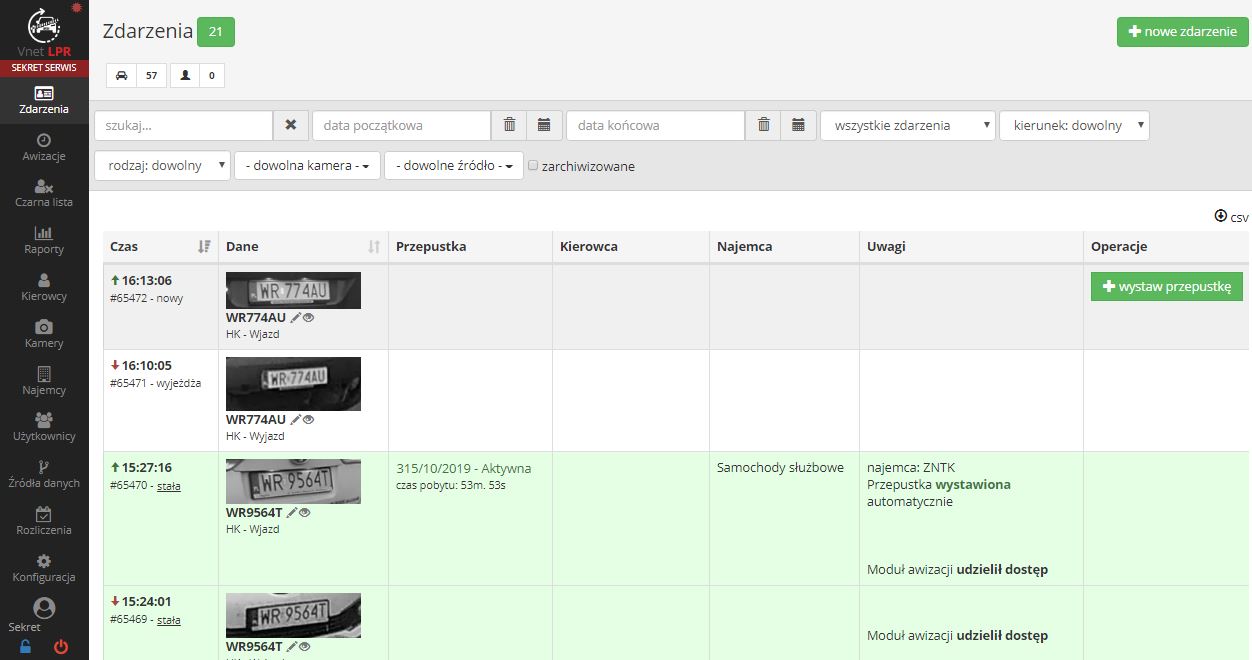View eye icon for event #65471
1252x660 pixels.
308,419
